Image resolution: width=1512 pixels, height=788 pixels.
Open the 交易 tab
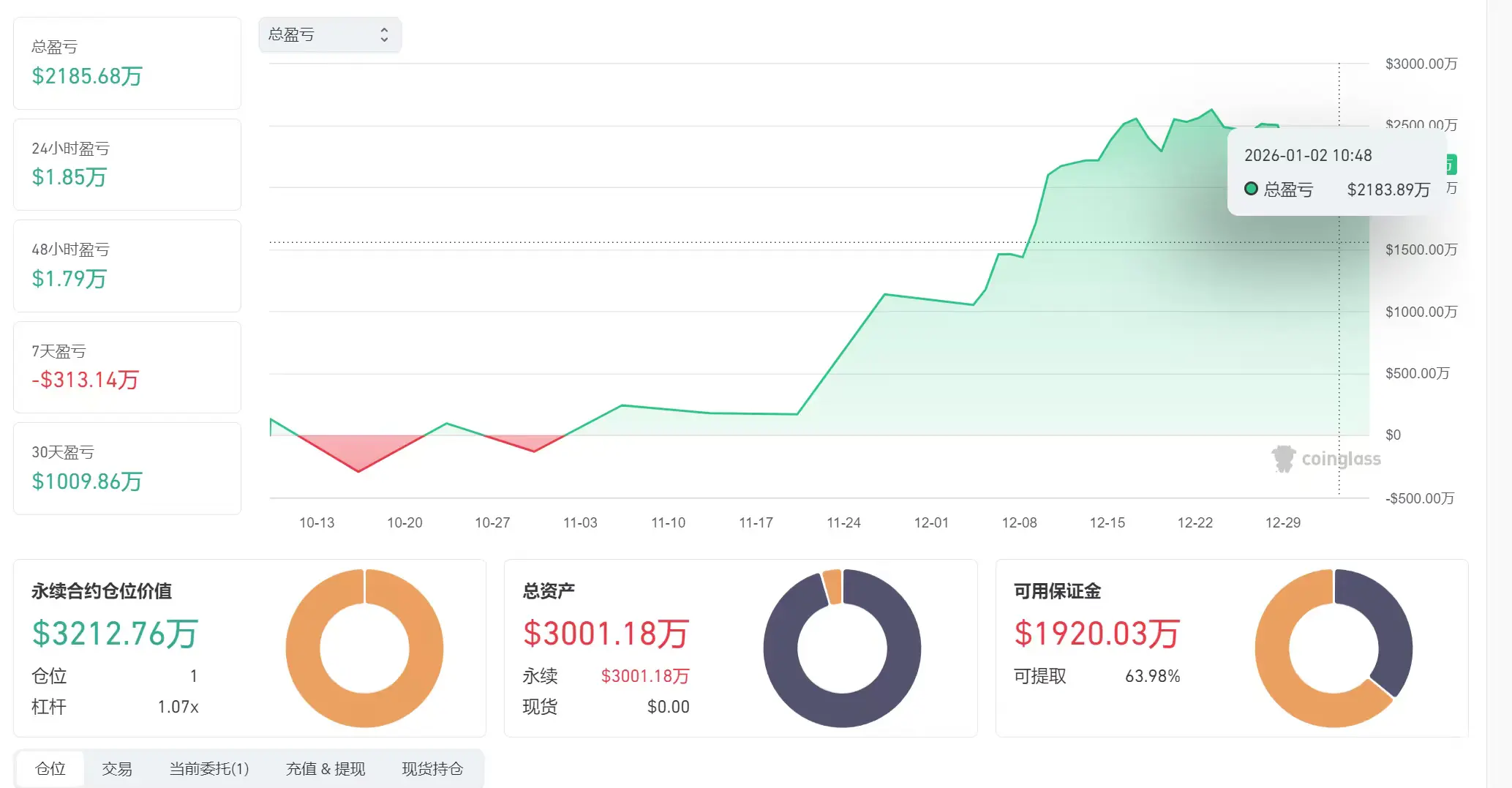coord(117,768)
